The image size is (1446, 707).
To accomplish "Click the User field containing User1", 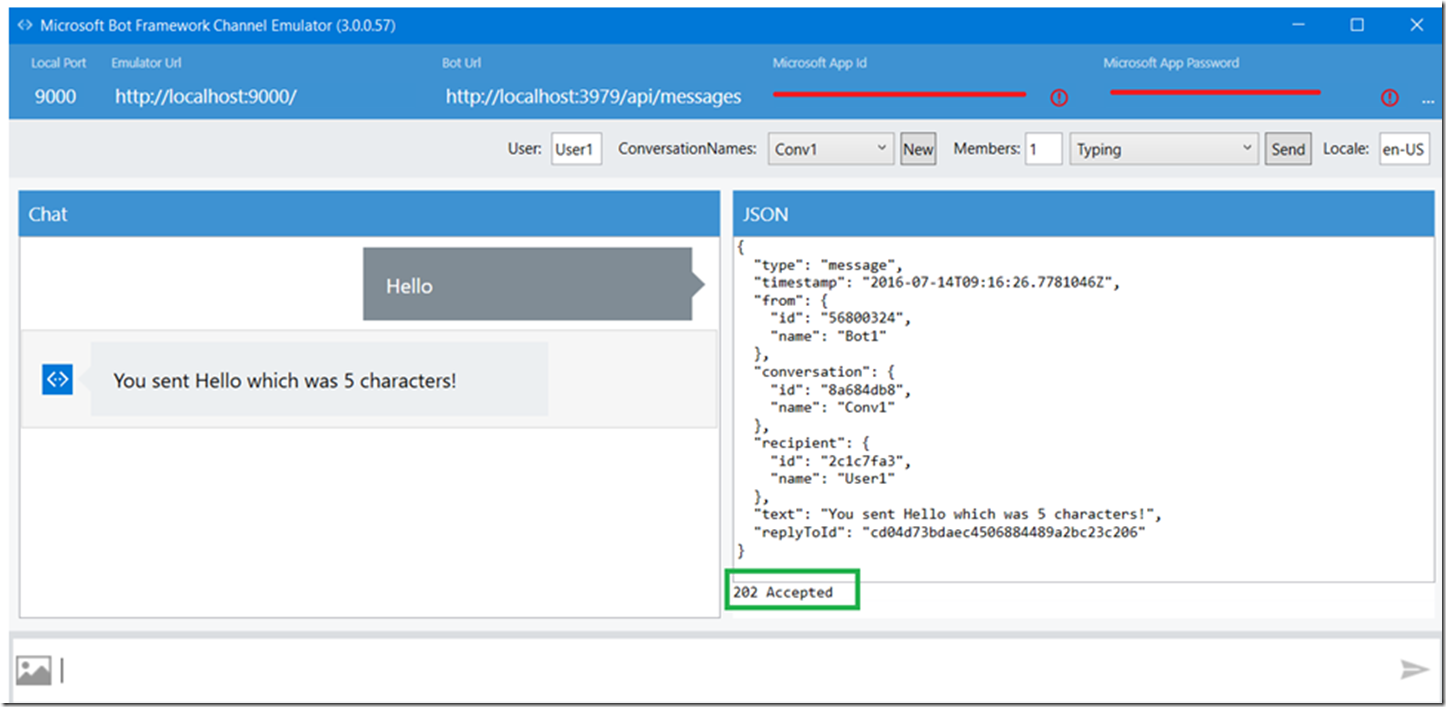I will (576, 149).
